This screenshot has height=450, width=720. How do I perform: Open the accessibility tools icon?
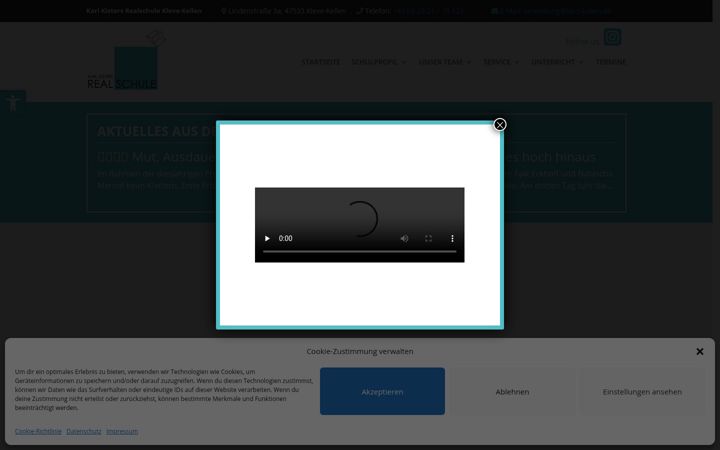[12, 102]
